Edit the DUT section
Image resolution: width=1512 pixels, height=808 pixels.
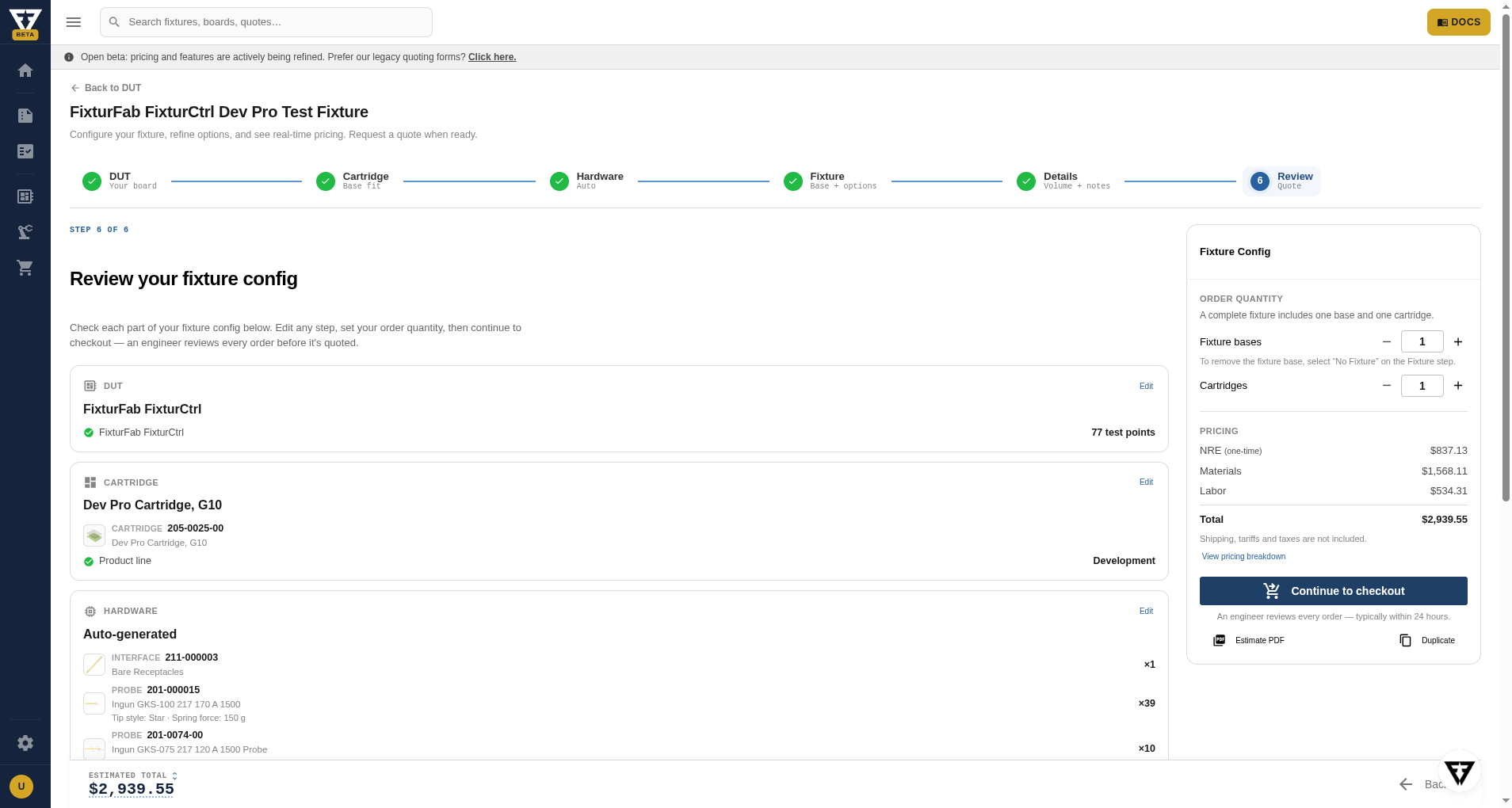pyautogui.click(x=1146, y=387)
